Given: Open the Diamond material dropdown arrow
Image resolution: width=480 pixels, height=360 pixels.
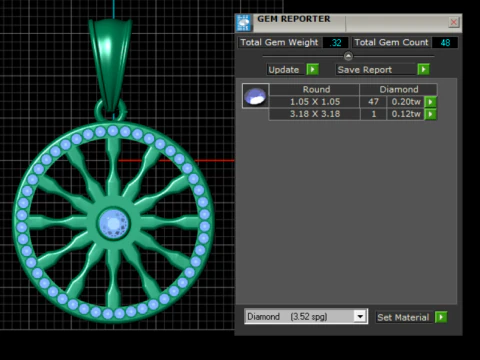Looking at the screenshot, I should 360,316.
